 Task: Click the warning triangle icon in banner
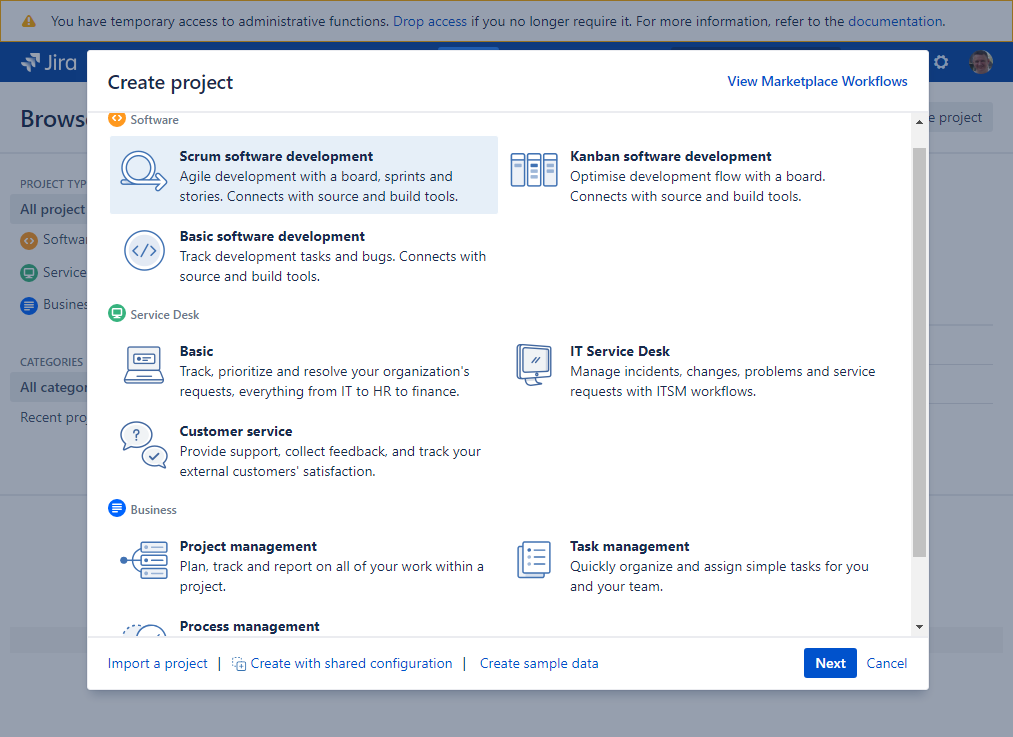[x=28, y=21]
